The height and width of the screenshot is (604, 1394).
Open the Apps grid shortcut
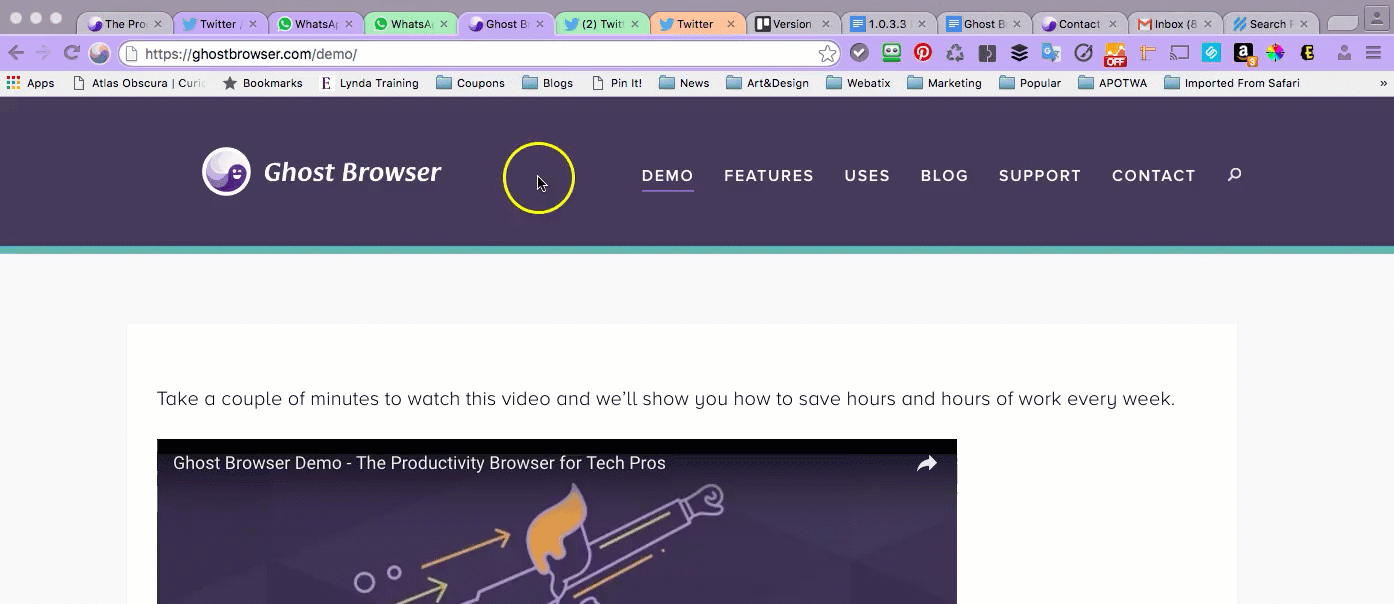(30, 83)
